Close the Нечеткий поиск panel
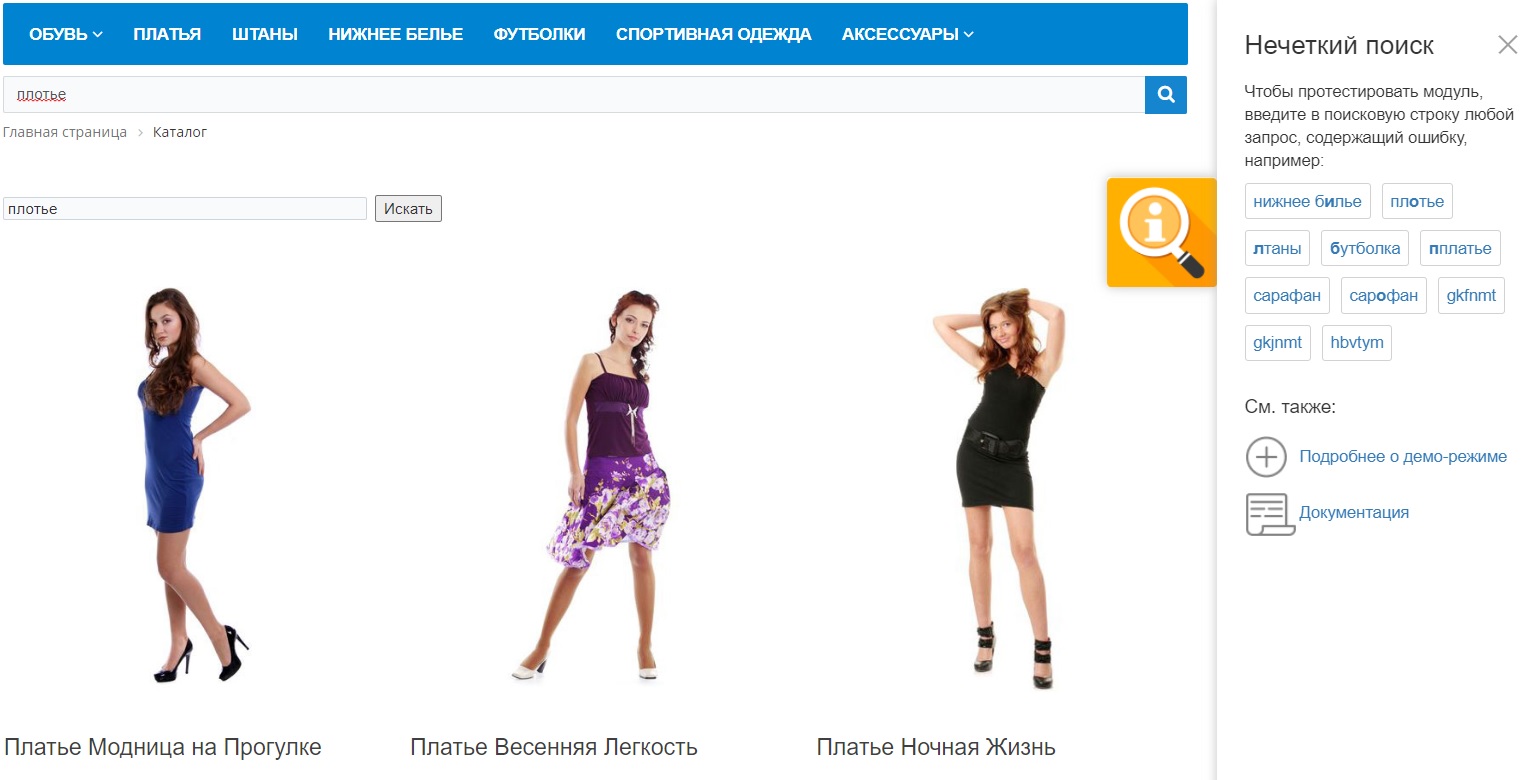 coord(1507,44)
